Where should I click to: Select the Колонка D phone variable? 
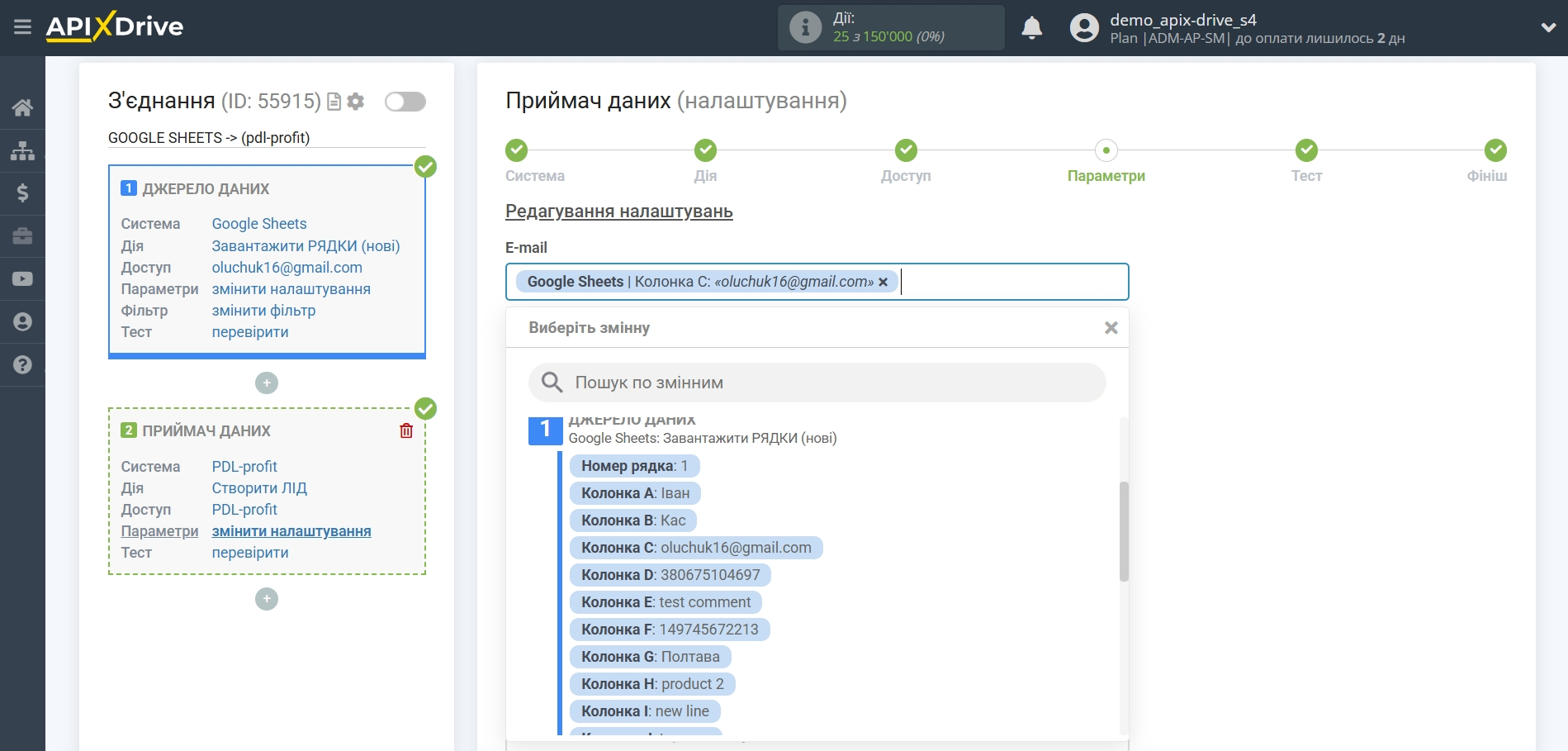[670, 575]
